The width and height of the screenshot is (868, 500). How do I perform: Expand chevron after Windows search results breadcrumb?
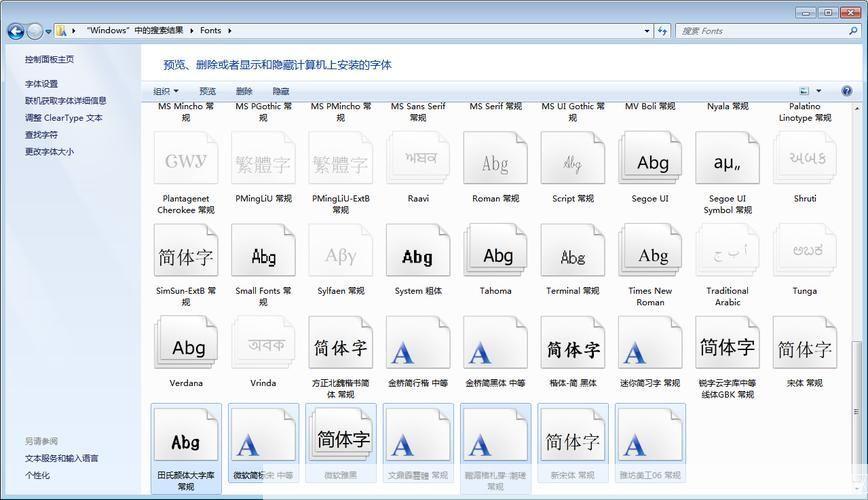tap(192, 31)
